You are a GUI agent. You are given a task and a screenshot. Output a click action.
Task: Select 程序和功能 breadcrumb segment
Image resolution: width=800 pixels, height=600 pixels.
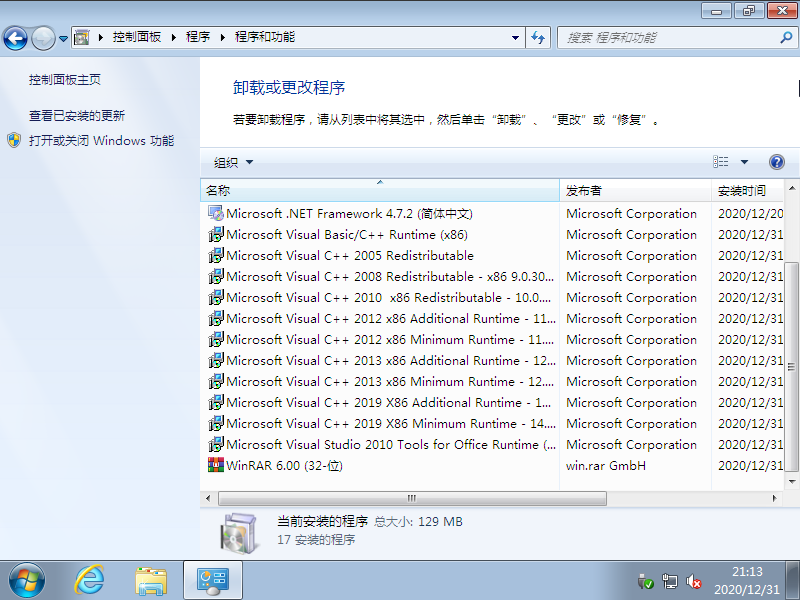[x=265, y=37]
